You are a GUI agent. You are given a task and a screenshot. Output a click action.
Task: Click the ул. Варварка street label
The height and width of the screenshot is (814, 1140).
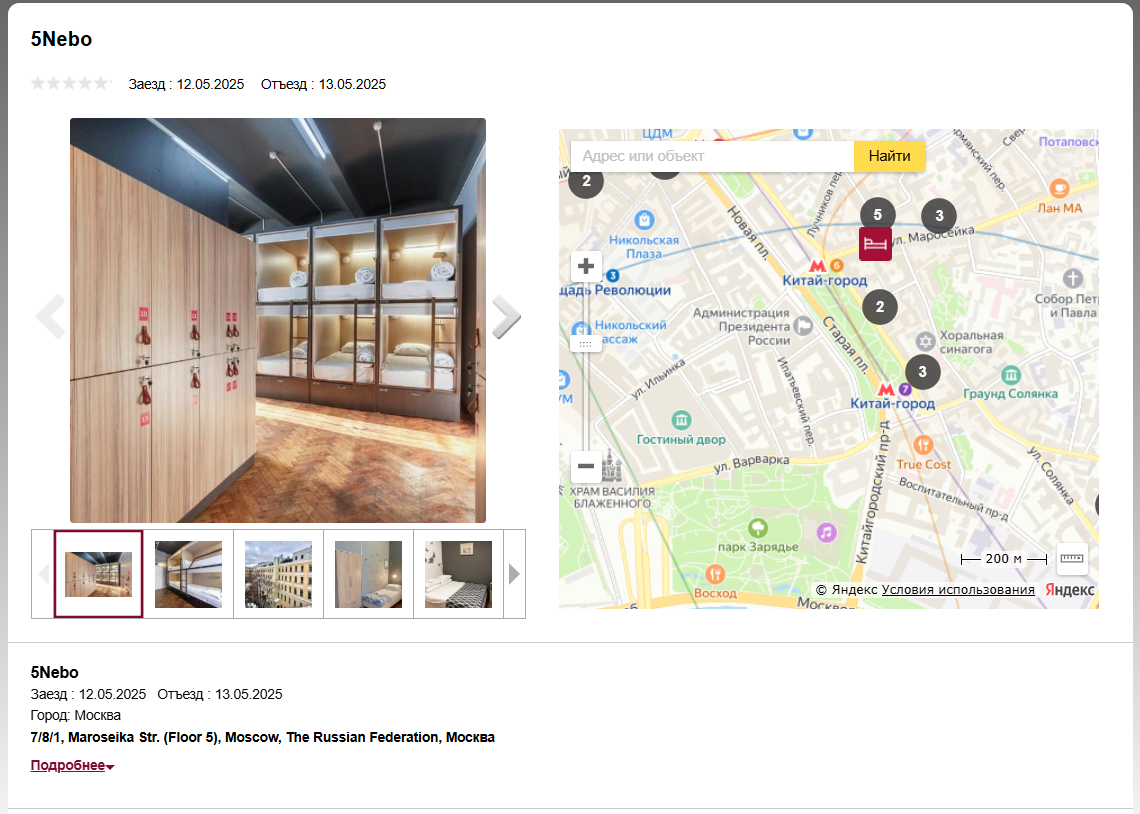pos(751,464)
